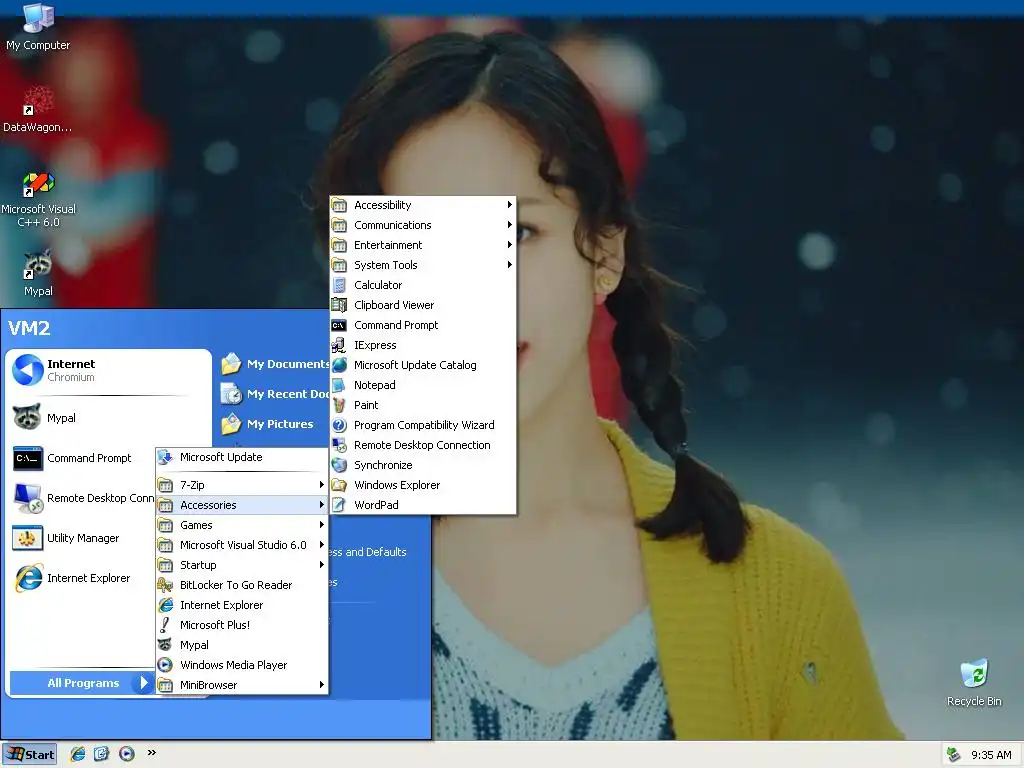
Task: Launch Windows Media Player from programs
Action: point(242,665)
